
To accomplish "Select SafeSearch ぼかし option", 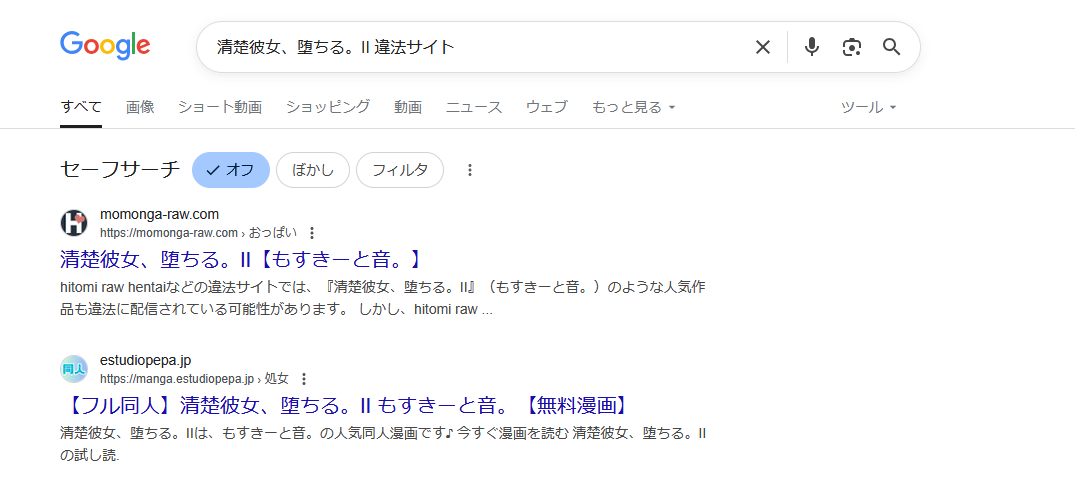I will click(313, 170).
